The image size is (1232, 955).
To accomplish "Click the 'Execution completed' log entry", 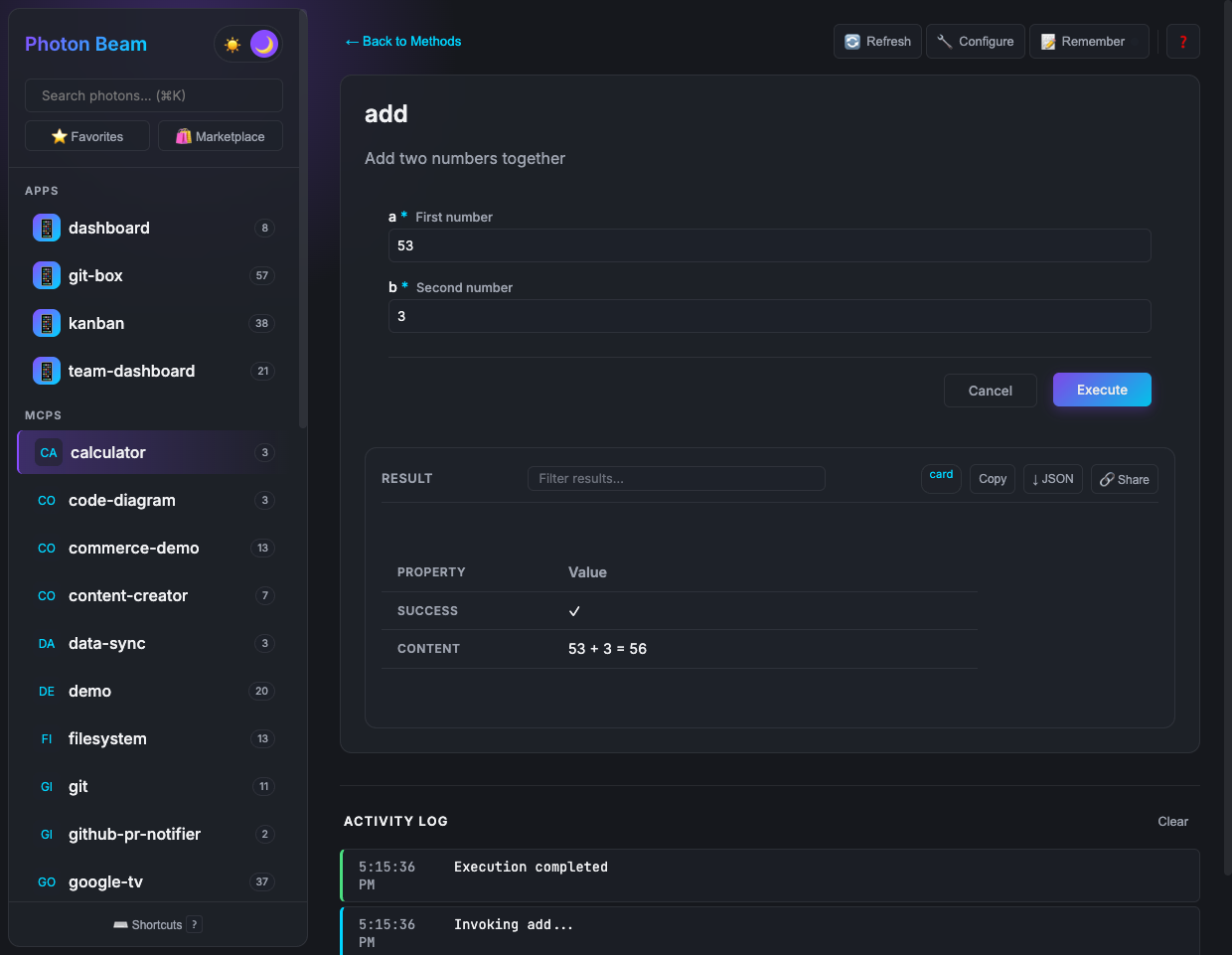I will pos(770,875).
